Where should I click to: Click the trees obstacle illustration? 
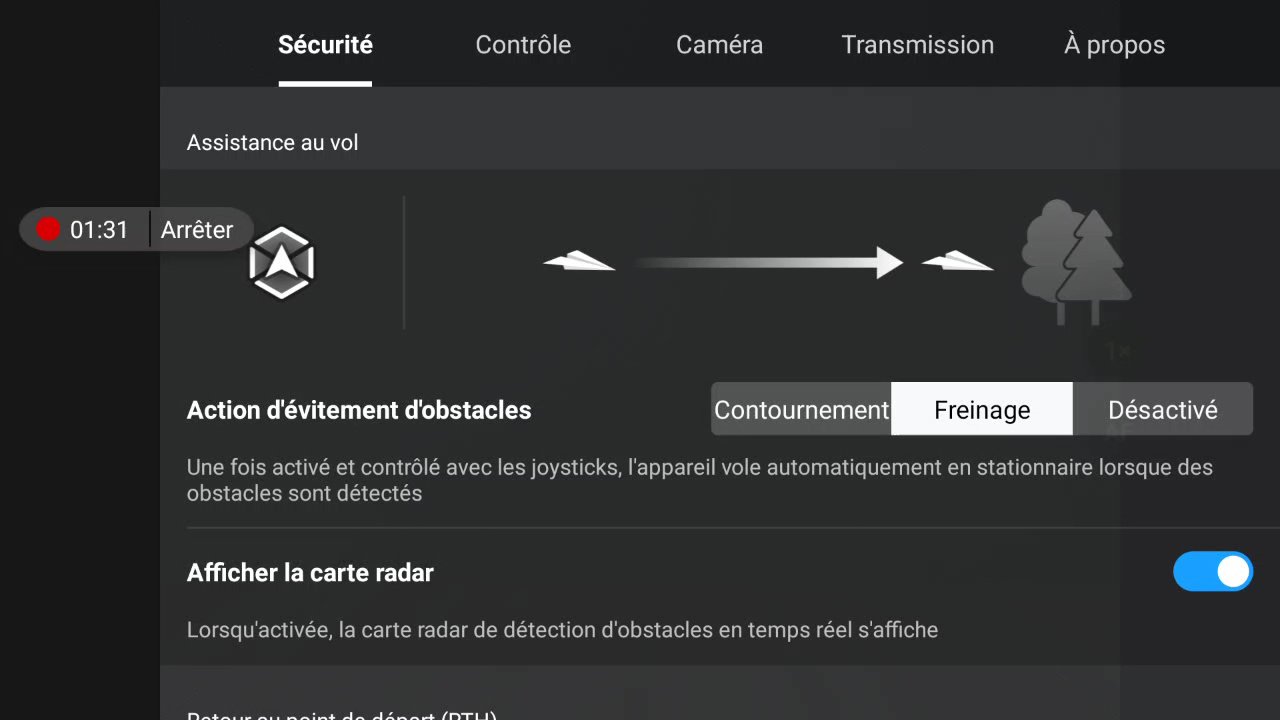tap(1076, 262)
